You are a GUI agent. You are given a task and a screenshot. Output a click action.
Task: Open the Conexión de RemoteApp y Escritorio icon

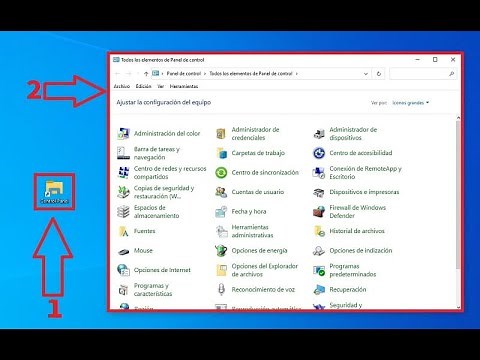(x=319, y=172)
